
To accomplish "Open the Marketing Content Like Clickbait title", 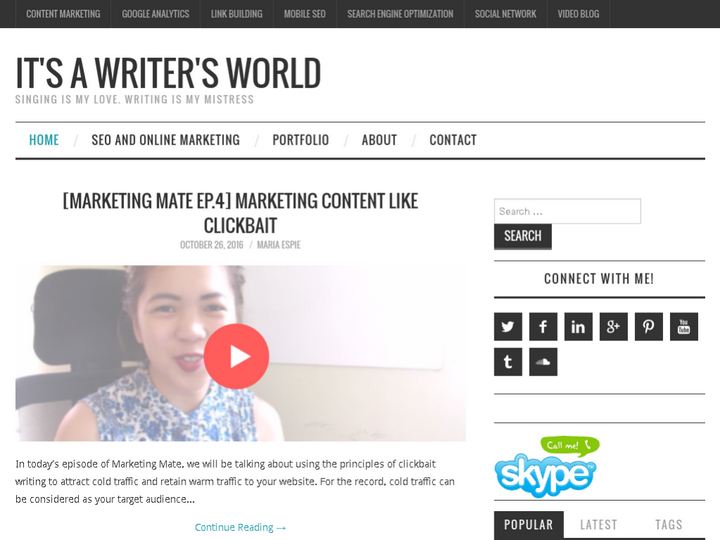I will 240,213.
